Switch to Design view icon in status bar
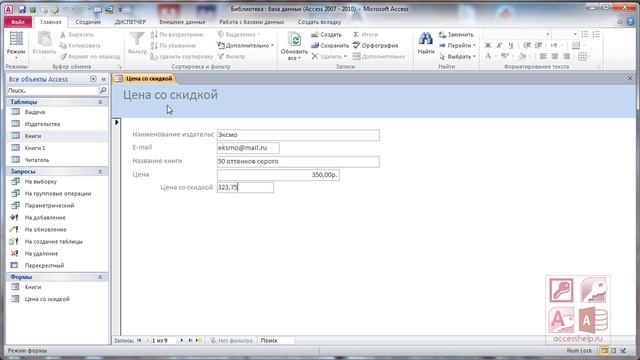This screenshot has width=640, height=360. 623,351
